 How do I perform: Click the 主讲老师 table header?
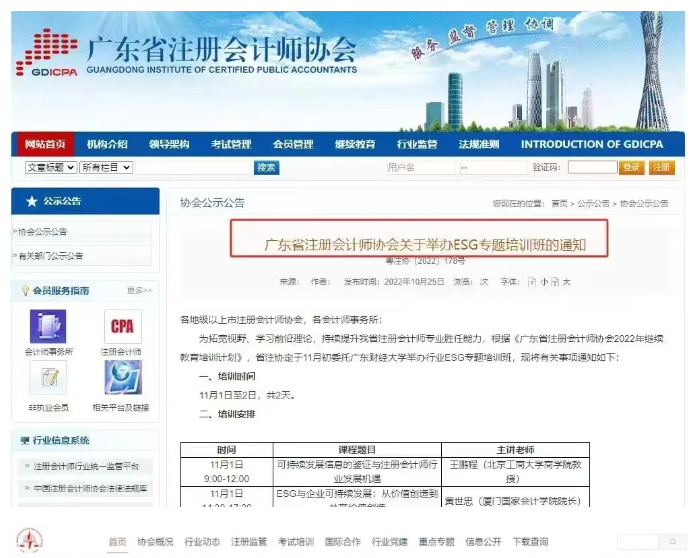pos(515,450)
